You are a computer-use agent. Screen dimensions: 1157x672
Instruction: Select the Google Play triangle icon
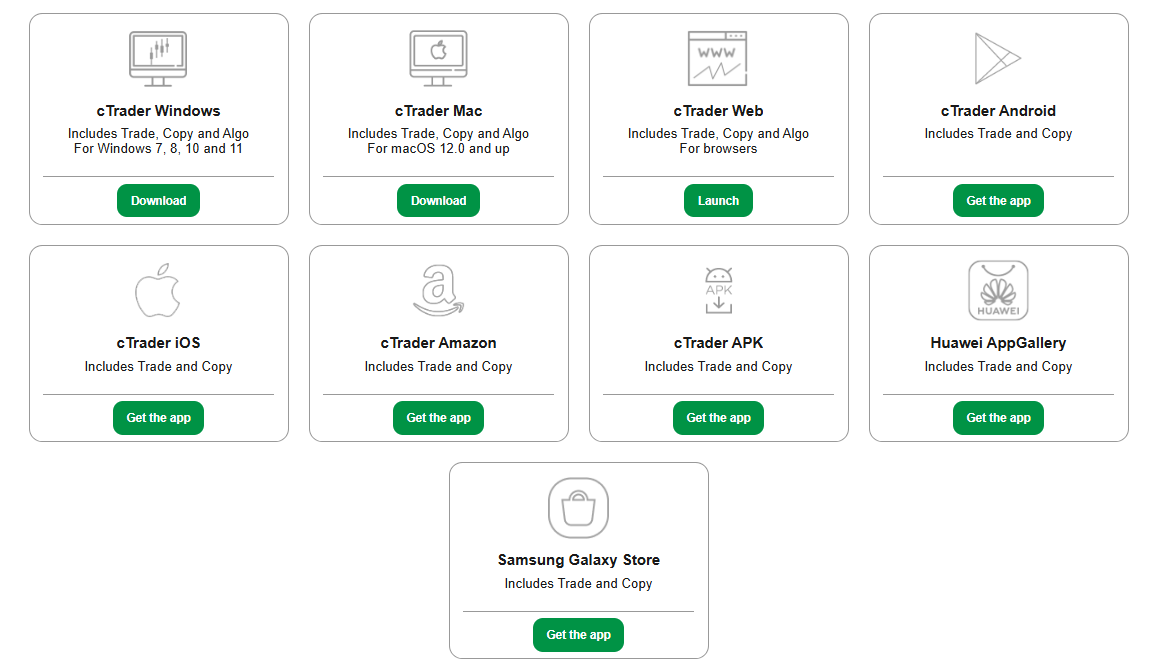point(998,58)
